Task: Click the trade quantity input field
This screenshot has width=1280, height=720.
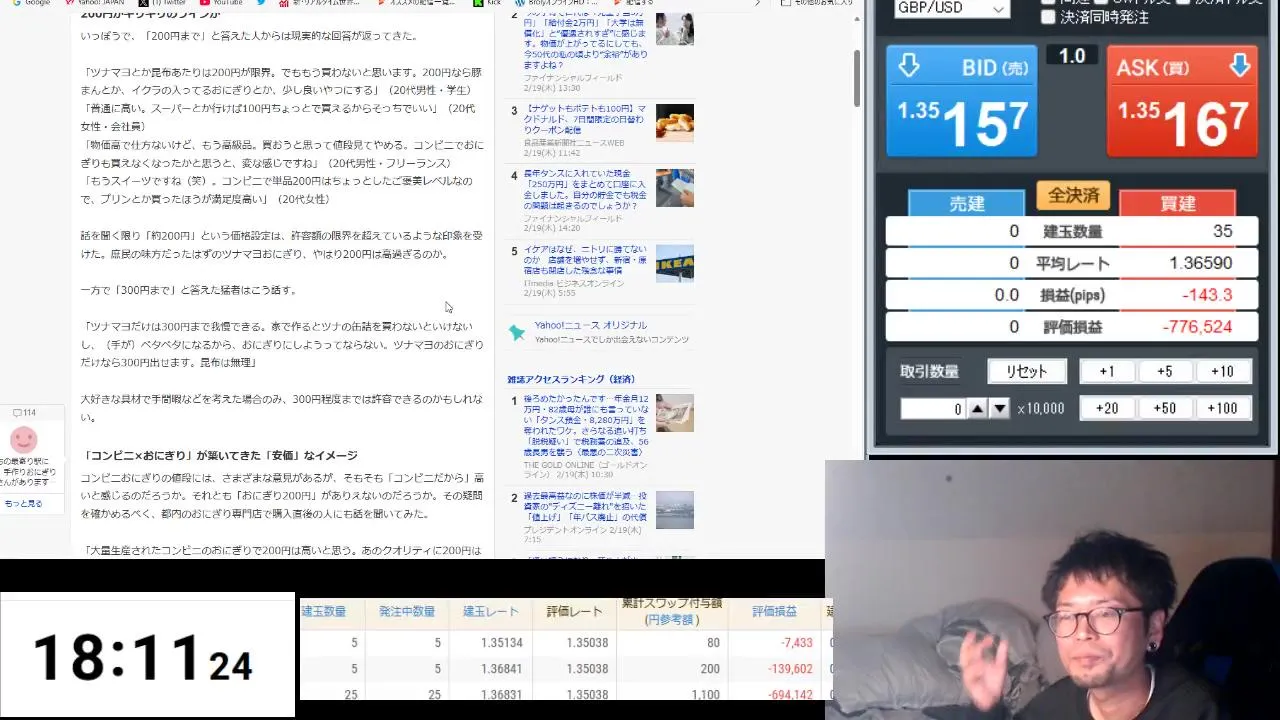Action: pos(933,409)
